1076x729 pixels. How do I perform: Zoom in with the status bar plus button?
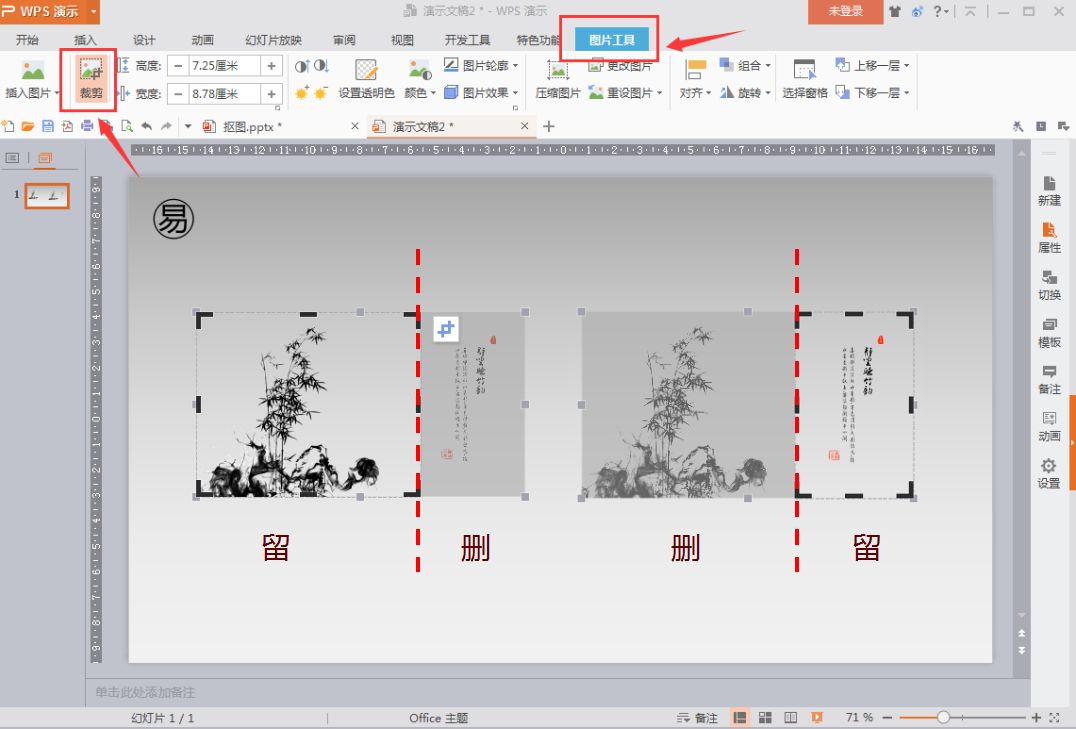1036,717
